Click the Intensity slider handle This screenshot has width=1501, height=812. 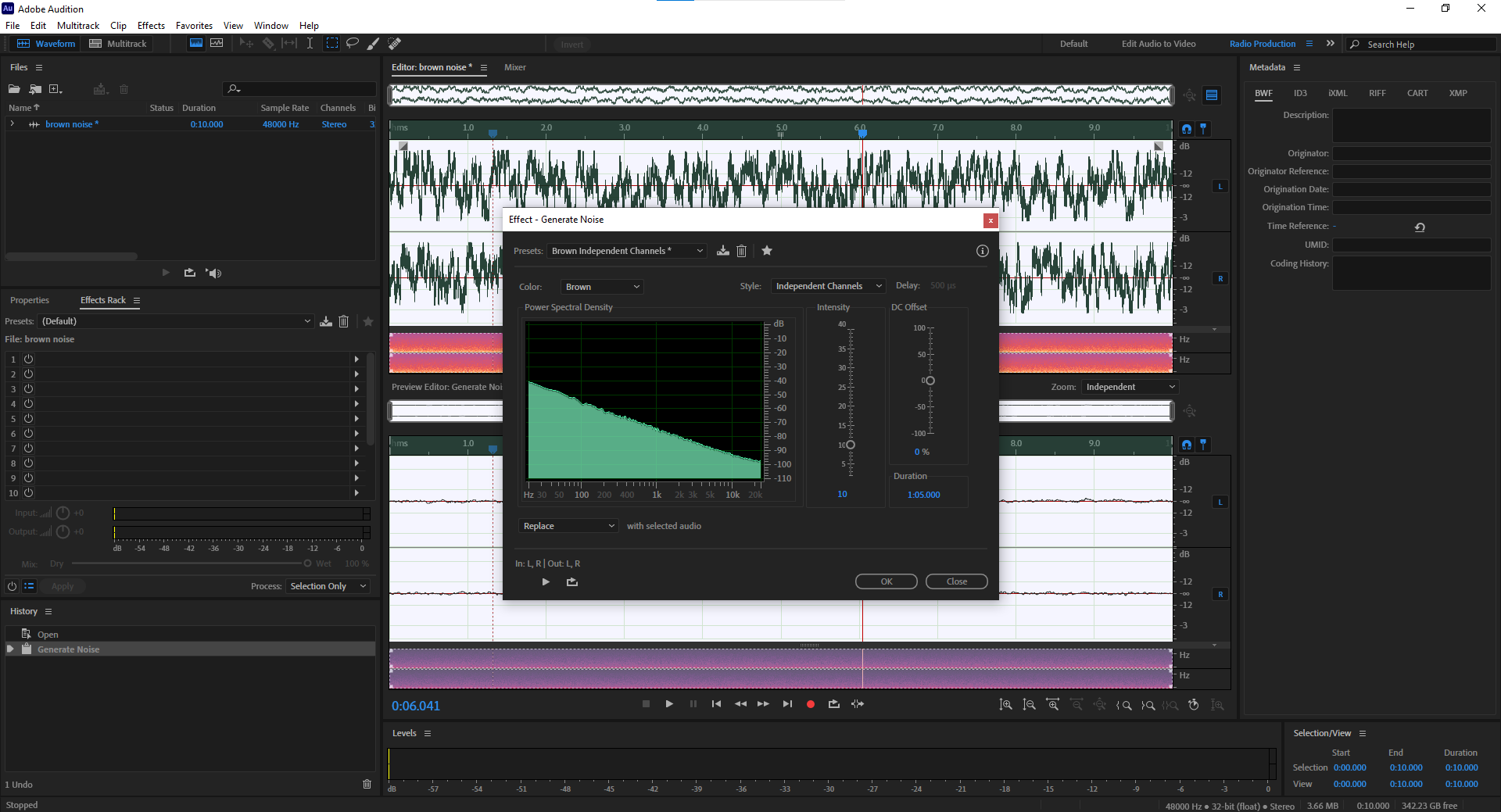pyautogui.click(x=851, y=445)
